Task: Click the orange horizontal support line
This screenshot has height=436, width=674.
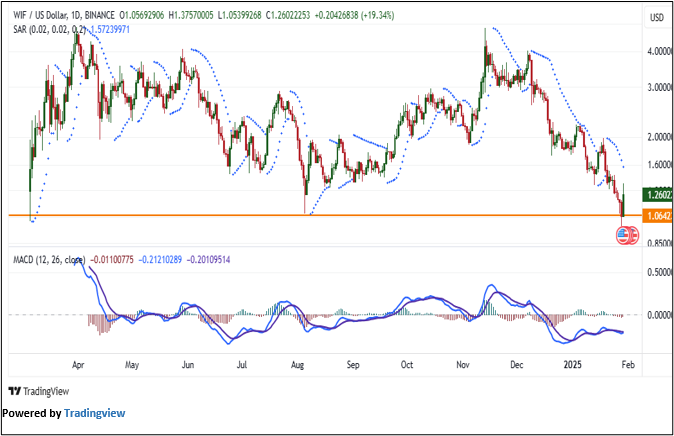Action: [325, 215]
